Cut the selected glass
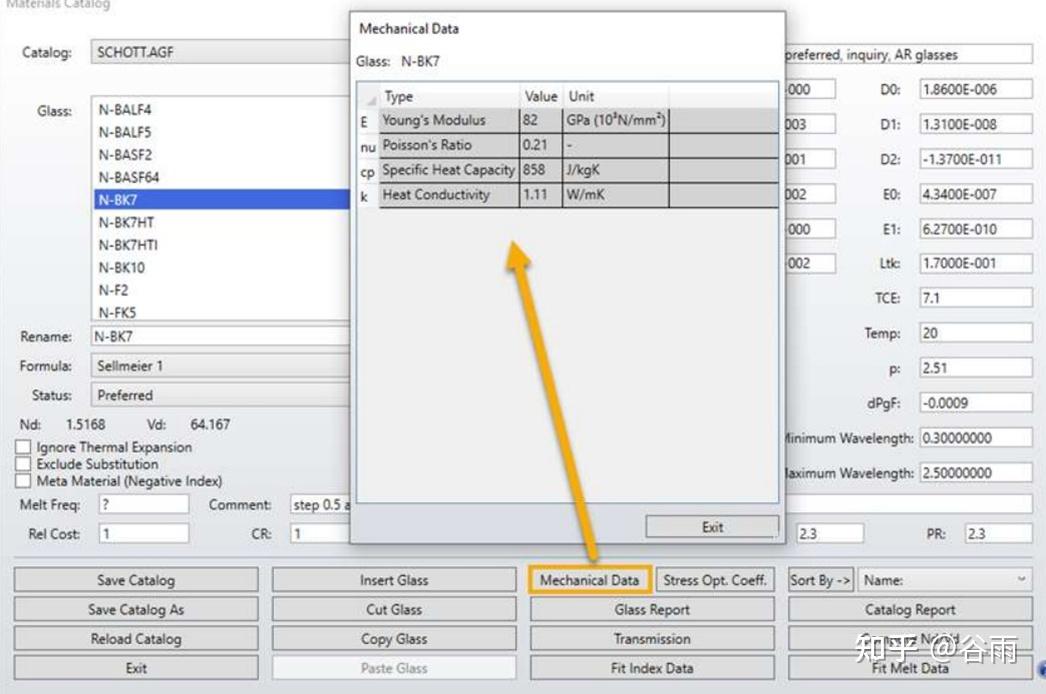Image resolution: width=1046 pixels, height=694 pixels. 393,609
